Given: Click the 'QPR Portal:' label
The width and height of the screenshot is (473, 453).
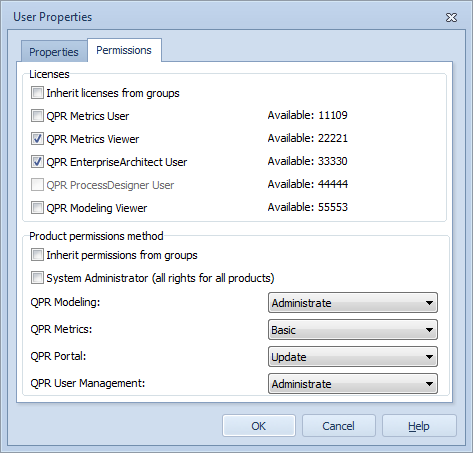Looking at the screenshot, I should [58, 356].
